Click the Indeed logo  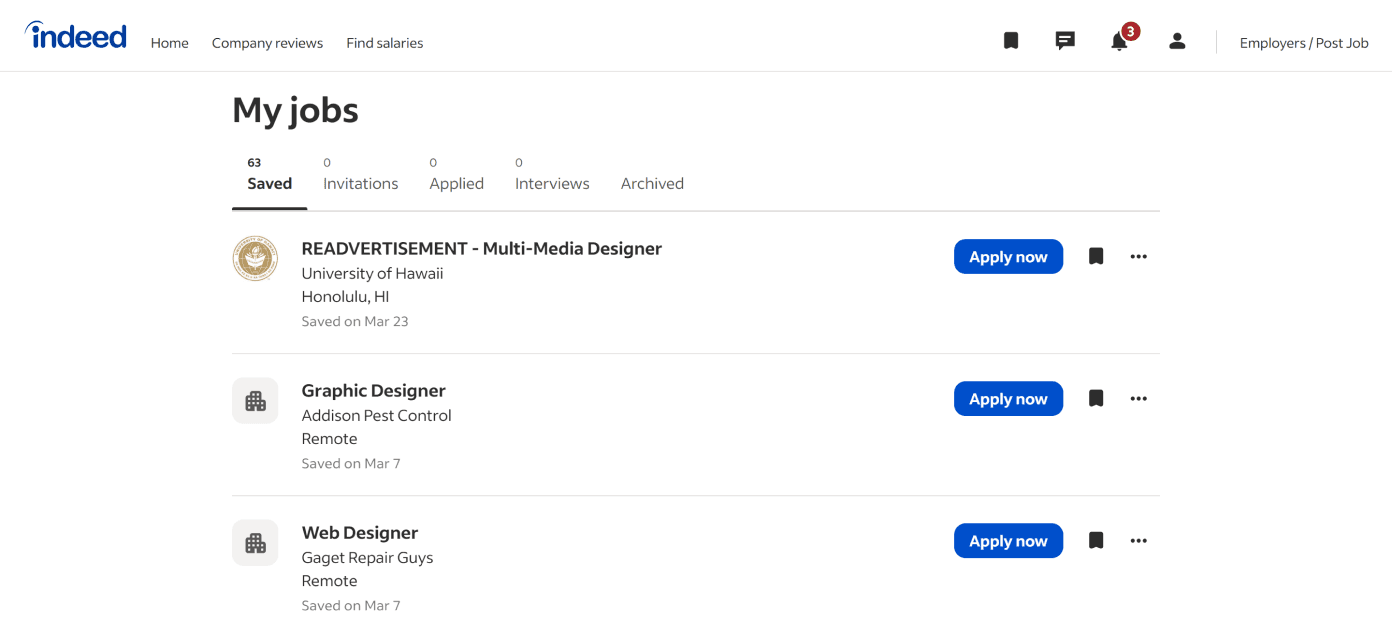click(x=76, y=36)
